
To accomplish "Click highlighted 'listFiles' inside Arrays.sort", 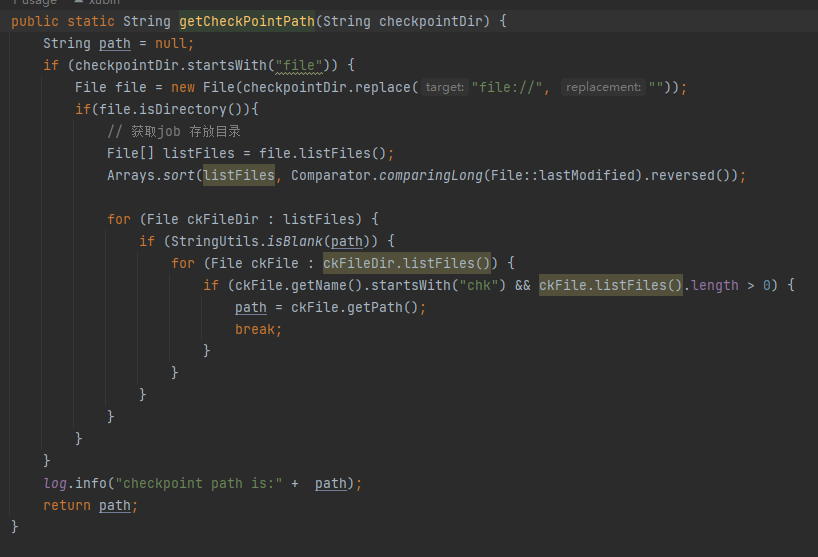I will tap(239, 175).
